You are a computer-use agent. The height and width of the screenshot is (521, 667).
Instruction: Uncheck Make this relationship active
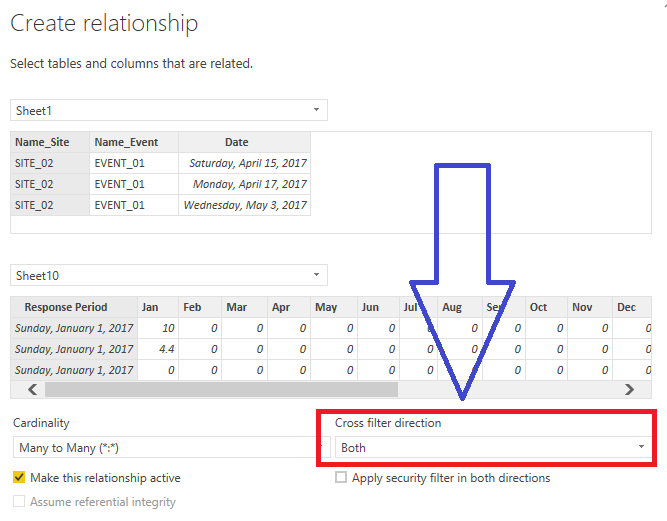[x=19, y=478]
